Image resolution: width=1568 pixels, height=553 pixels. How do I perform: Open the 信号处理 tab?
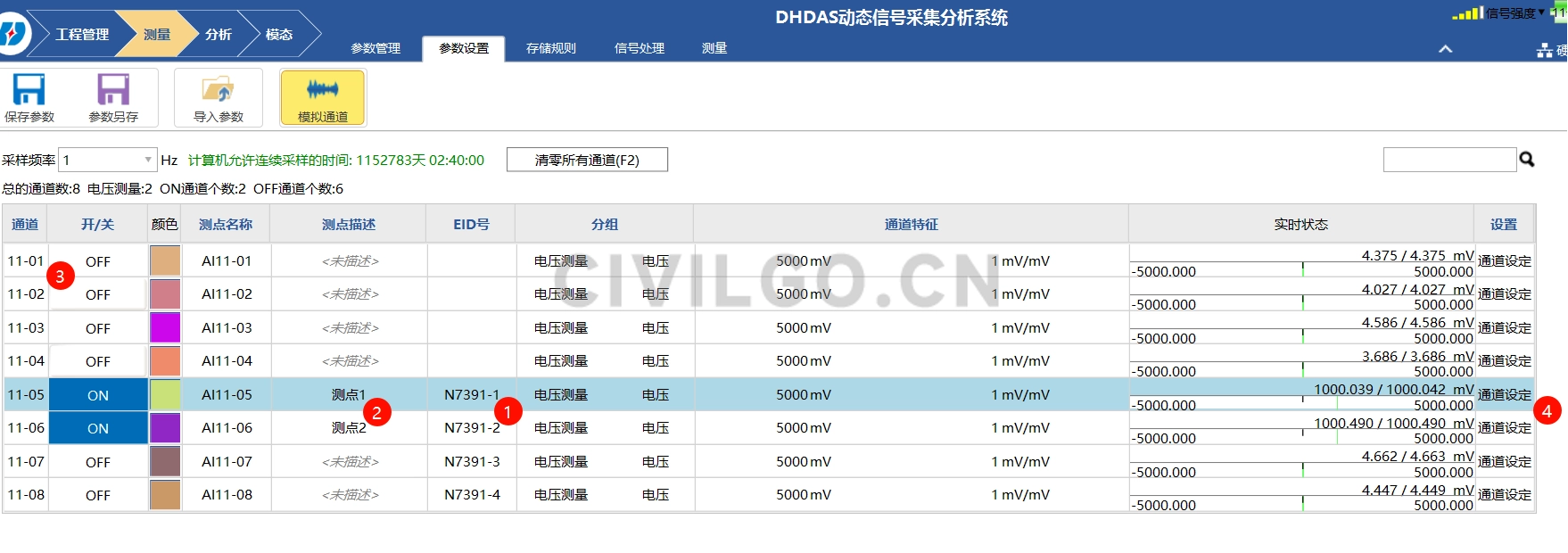coord(640,48)
